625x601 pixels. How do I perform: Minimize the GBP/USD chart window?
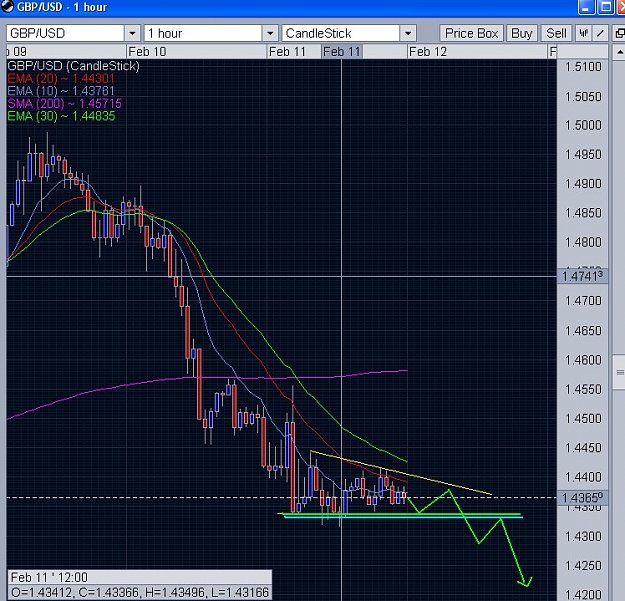pyautogui.click(x=586, y=7)
